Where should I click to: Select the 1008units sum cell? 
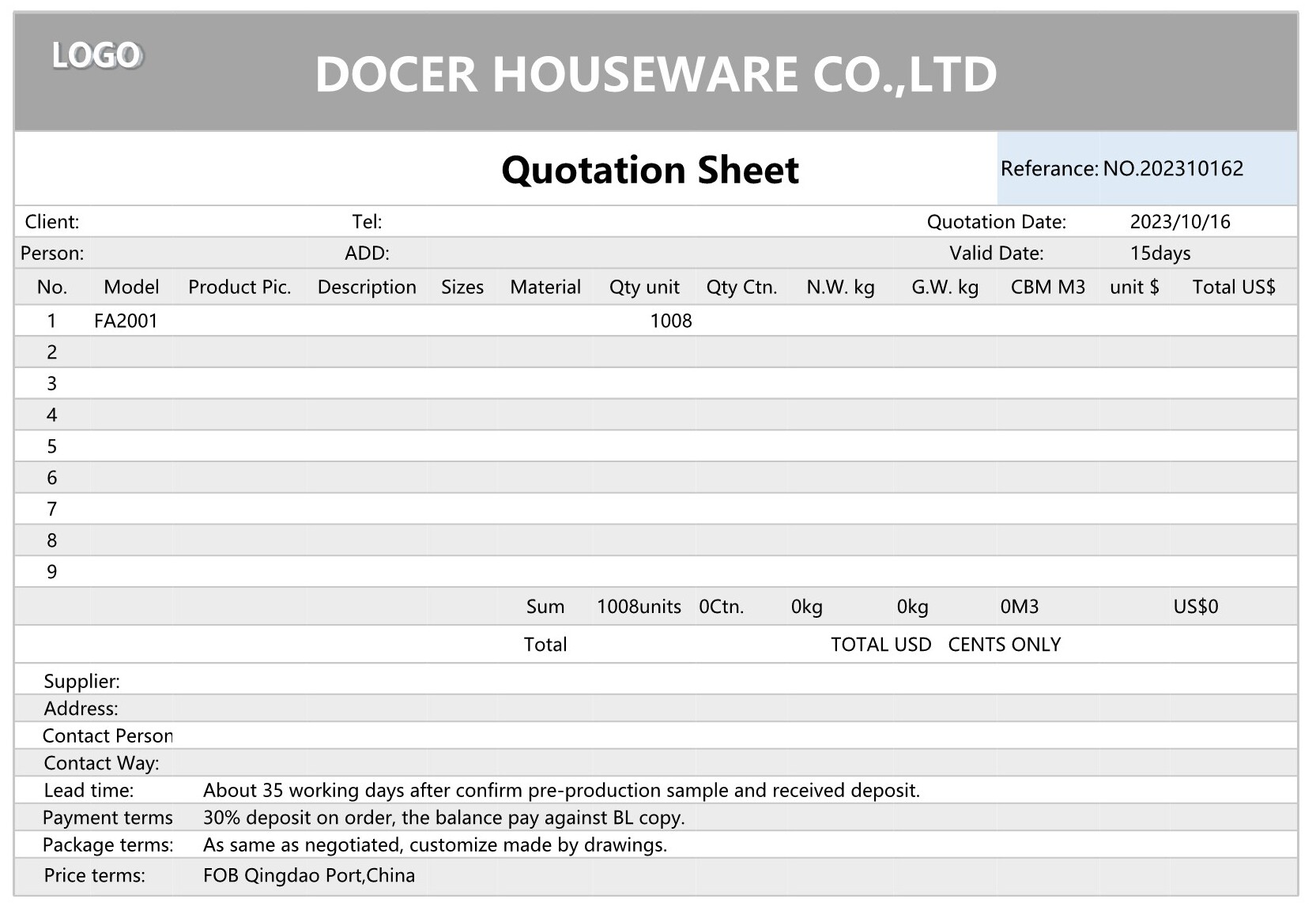tap(639, 607)
